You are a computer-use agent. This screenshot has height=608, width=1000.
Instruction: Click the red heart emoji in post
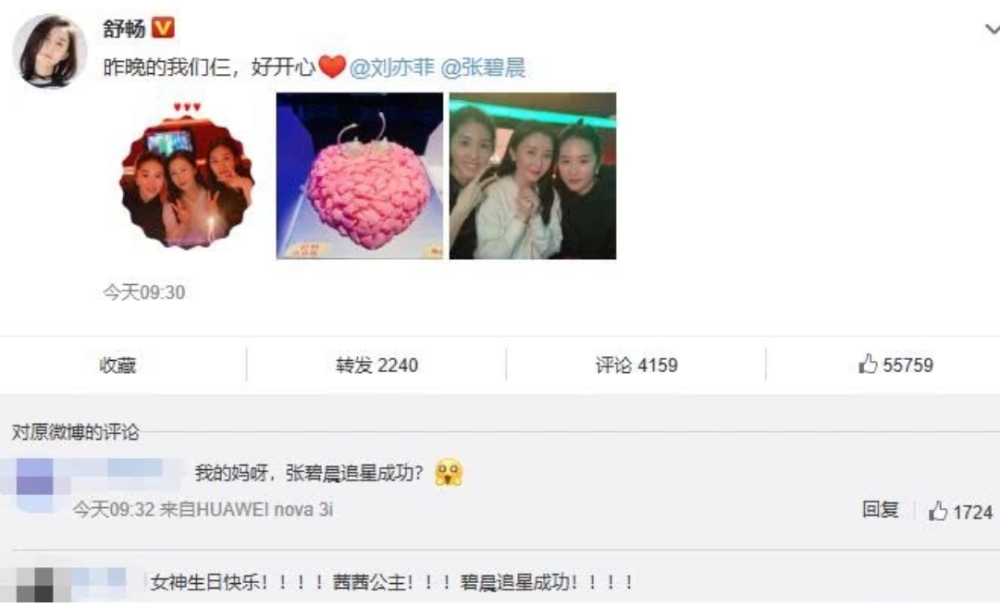tap(332, 66)
